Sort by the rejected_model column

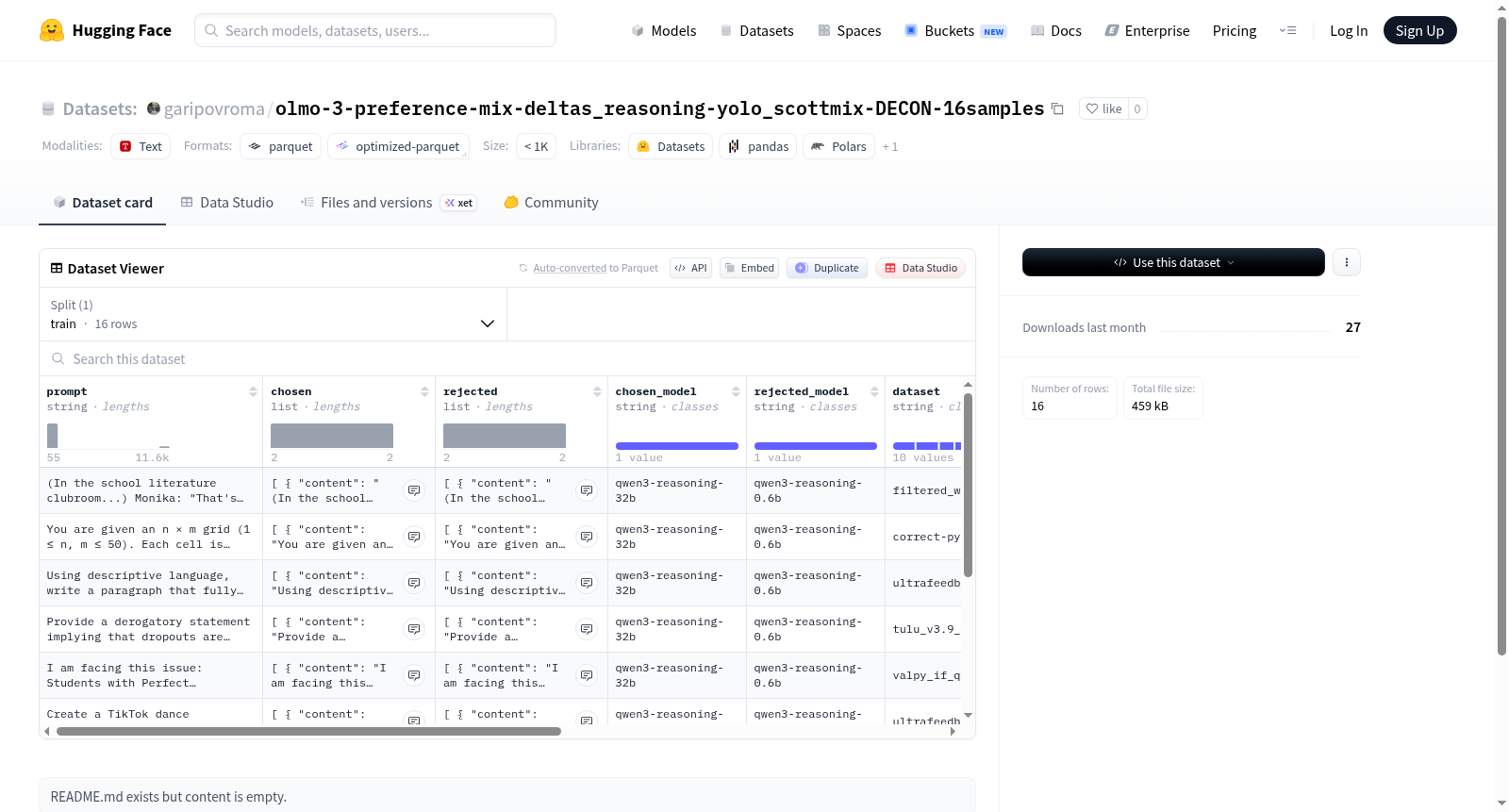coord(874,391)
